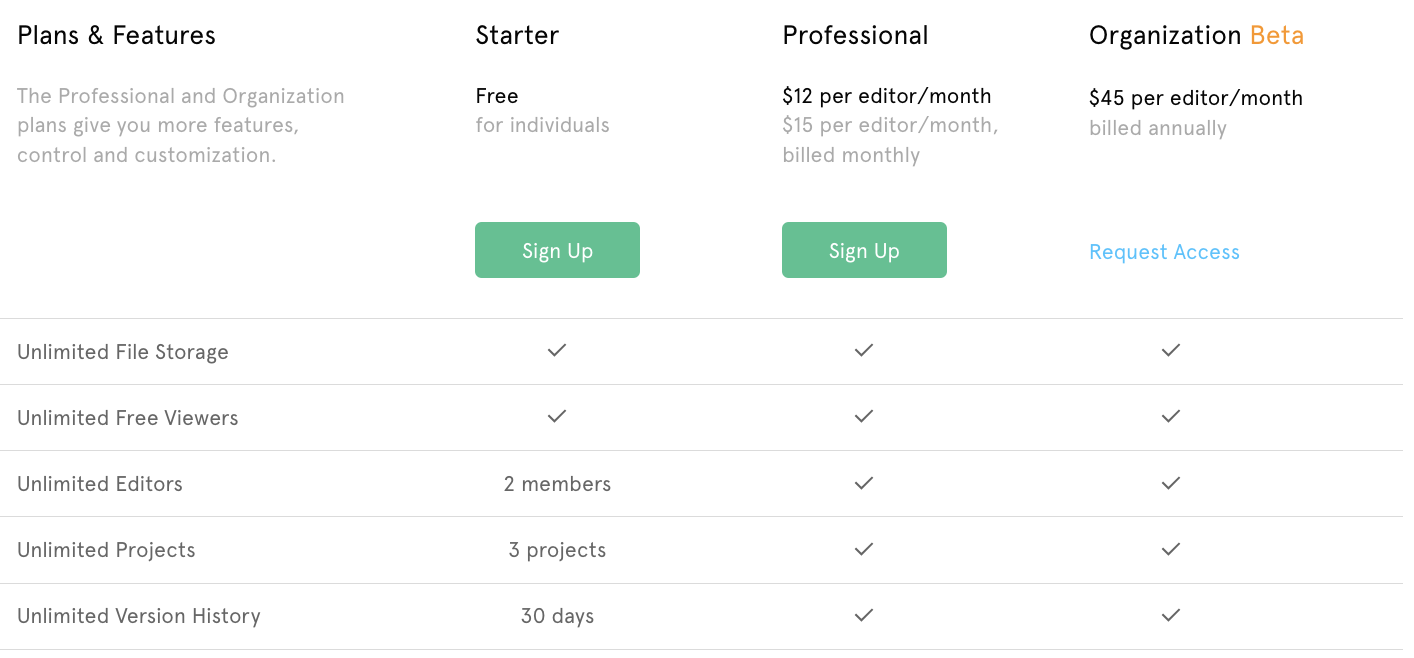Click the Unlimited Projects checkmark for Organization
Viewport: 1414px width, 658px height.
[x=1171, y=549]
